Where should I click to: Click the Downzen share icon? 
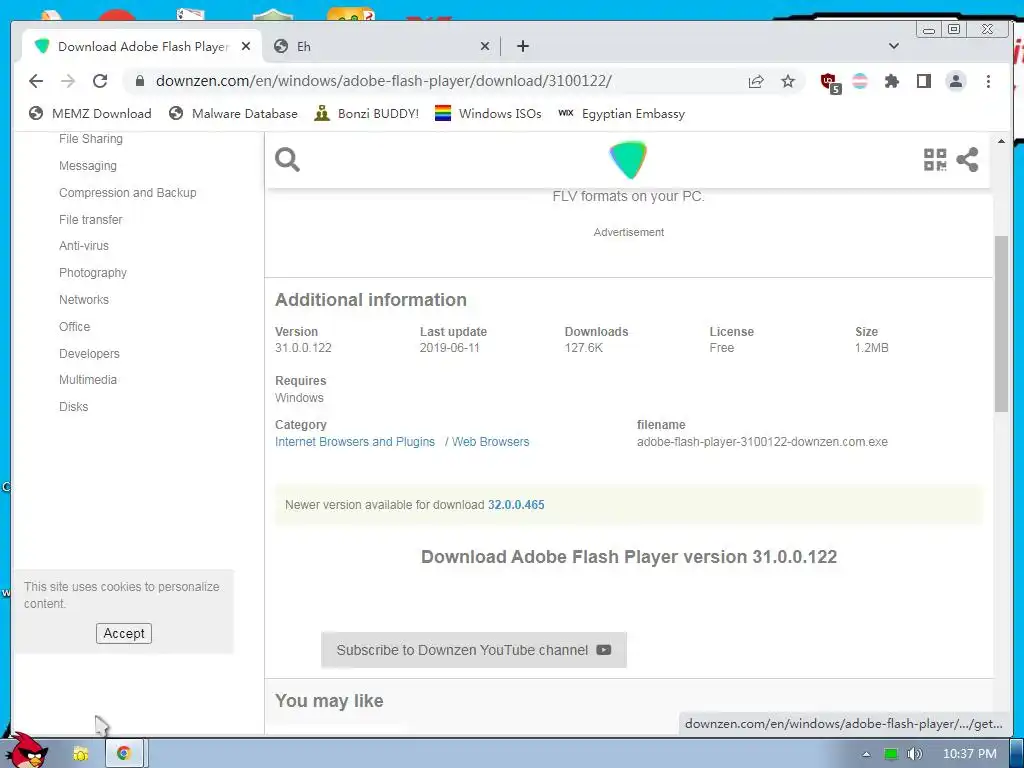point(967,159)
